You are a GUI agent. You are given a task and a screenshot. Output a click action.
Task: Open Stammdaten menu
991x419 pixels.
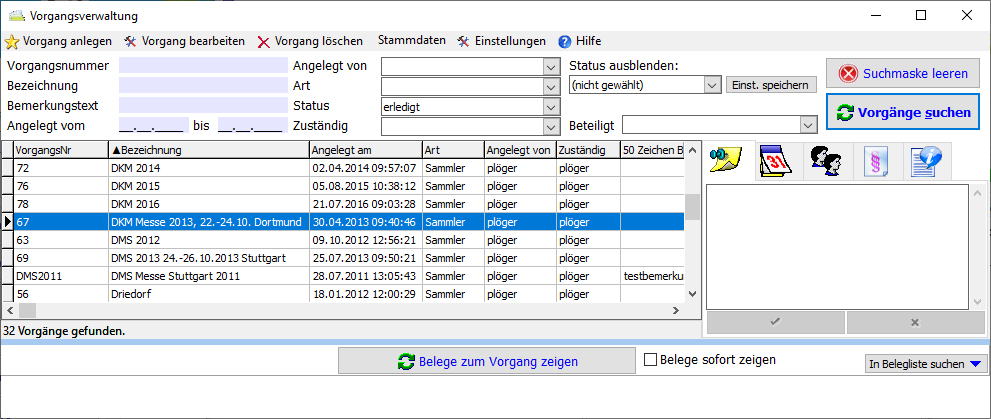(411, 41)
